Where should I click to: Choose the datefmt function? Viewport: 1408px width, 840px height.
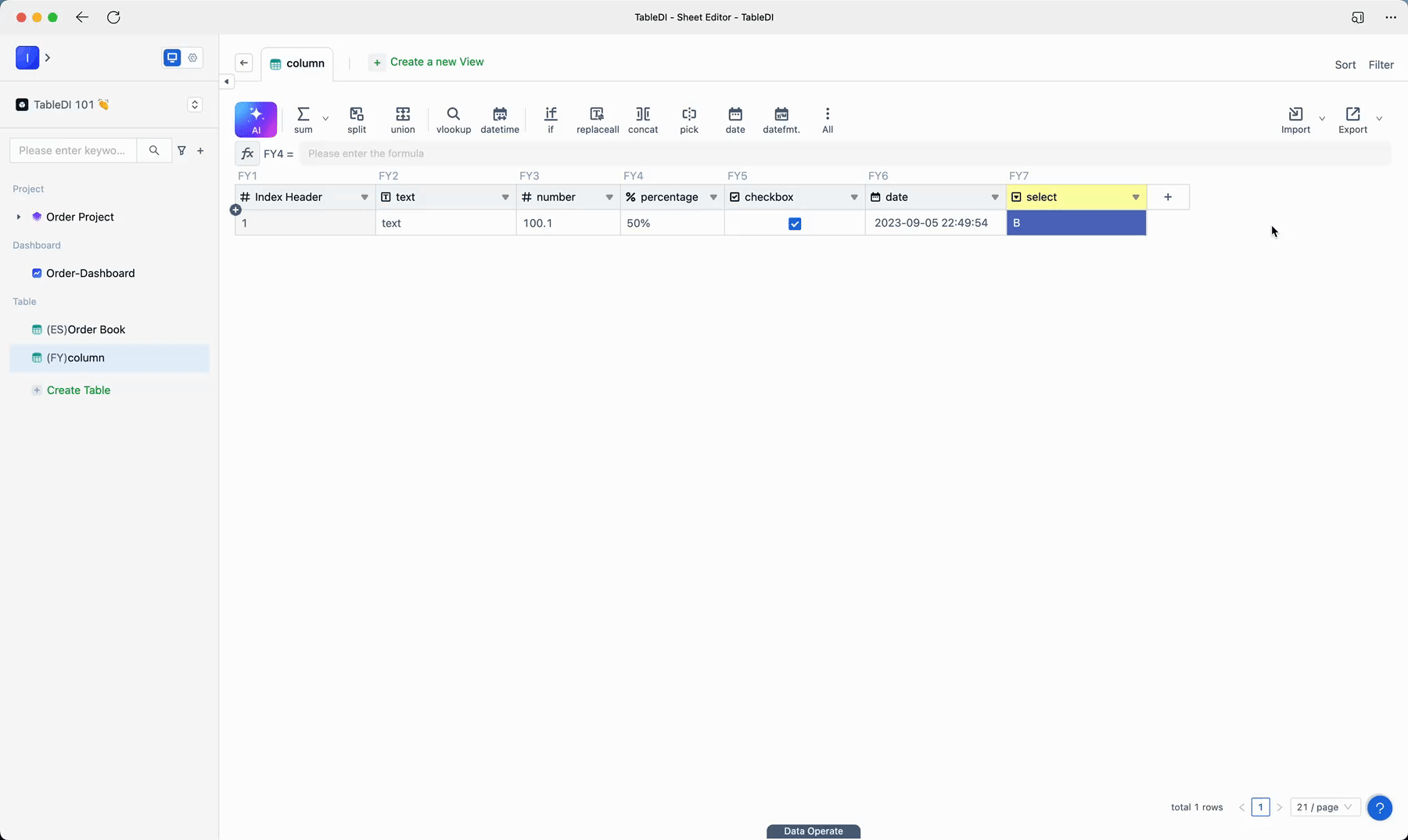(x=781, y=120)
